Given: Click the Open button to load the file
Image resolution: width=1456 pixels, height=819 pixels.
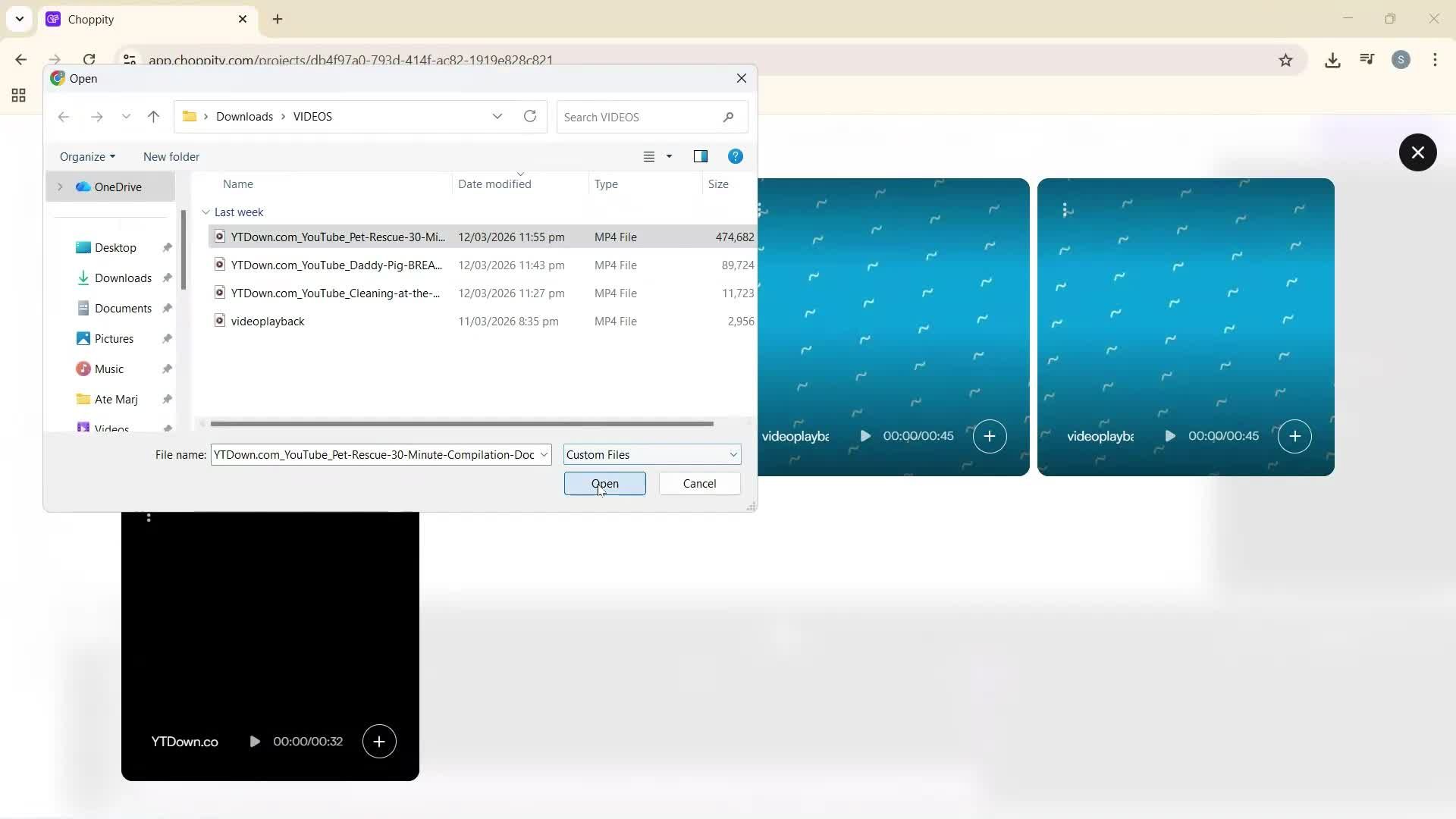Looking at the screenshot, I should 604,483.
